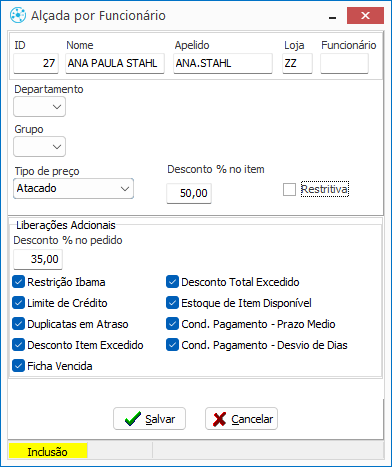Expand the Grupo dropdown
This screenshot has width=392, height=467.
point(39,146)
